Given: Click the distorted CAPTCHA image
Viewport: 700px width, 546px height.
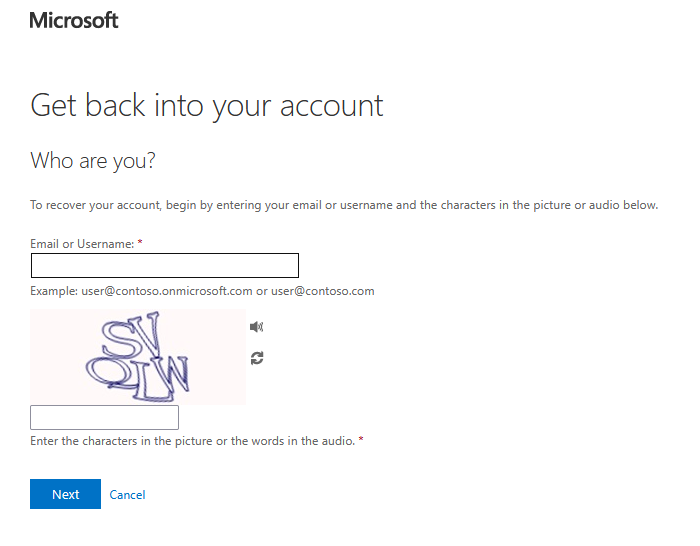Looking at the screenshot, I should coord(138,357).
